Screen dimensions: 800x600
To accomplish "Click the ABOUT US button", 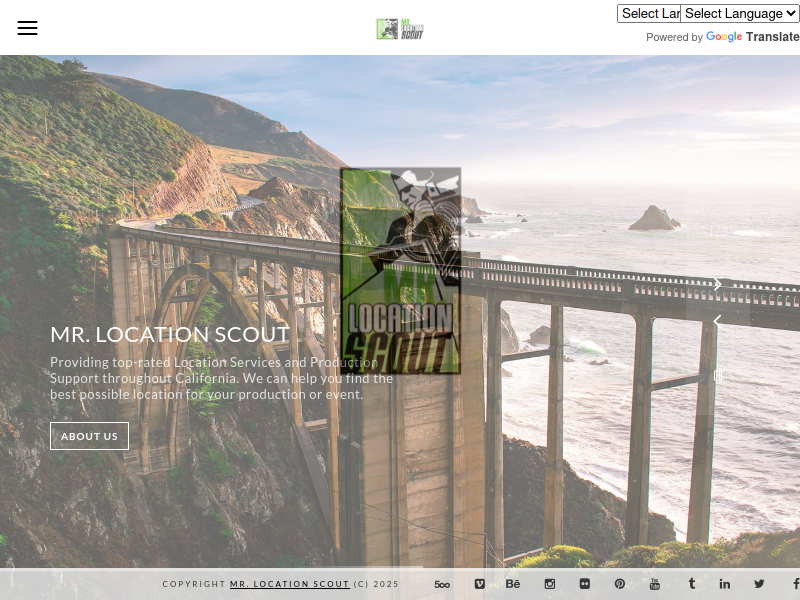I will coord(89,436).
